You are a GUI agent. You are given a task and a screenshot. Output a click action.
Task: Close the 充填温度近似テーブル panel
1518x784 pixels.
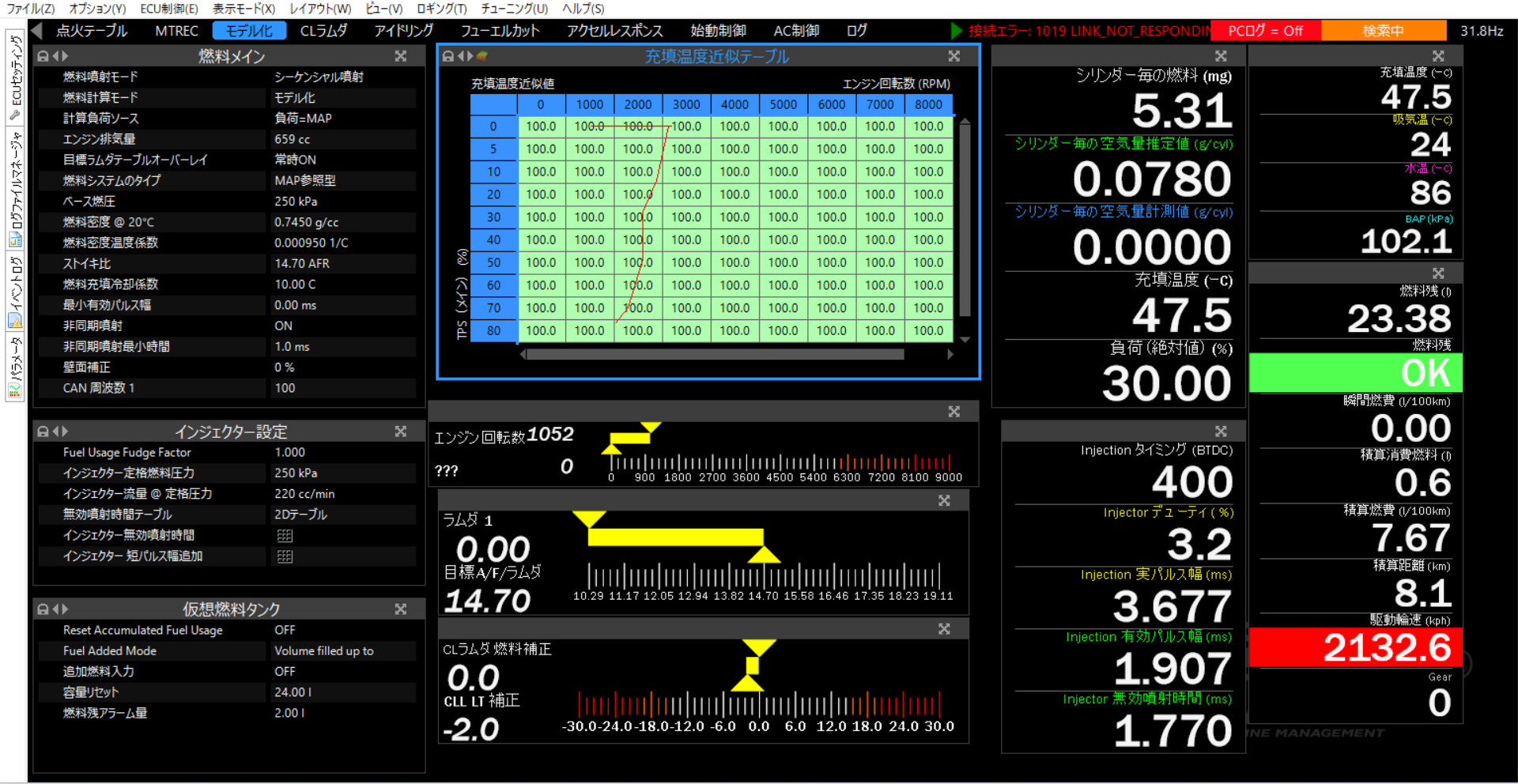click(x=954, y=56)
